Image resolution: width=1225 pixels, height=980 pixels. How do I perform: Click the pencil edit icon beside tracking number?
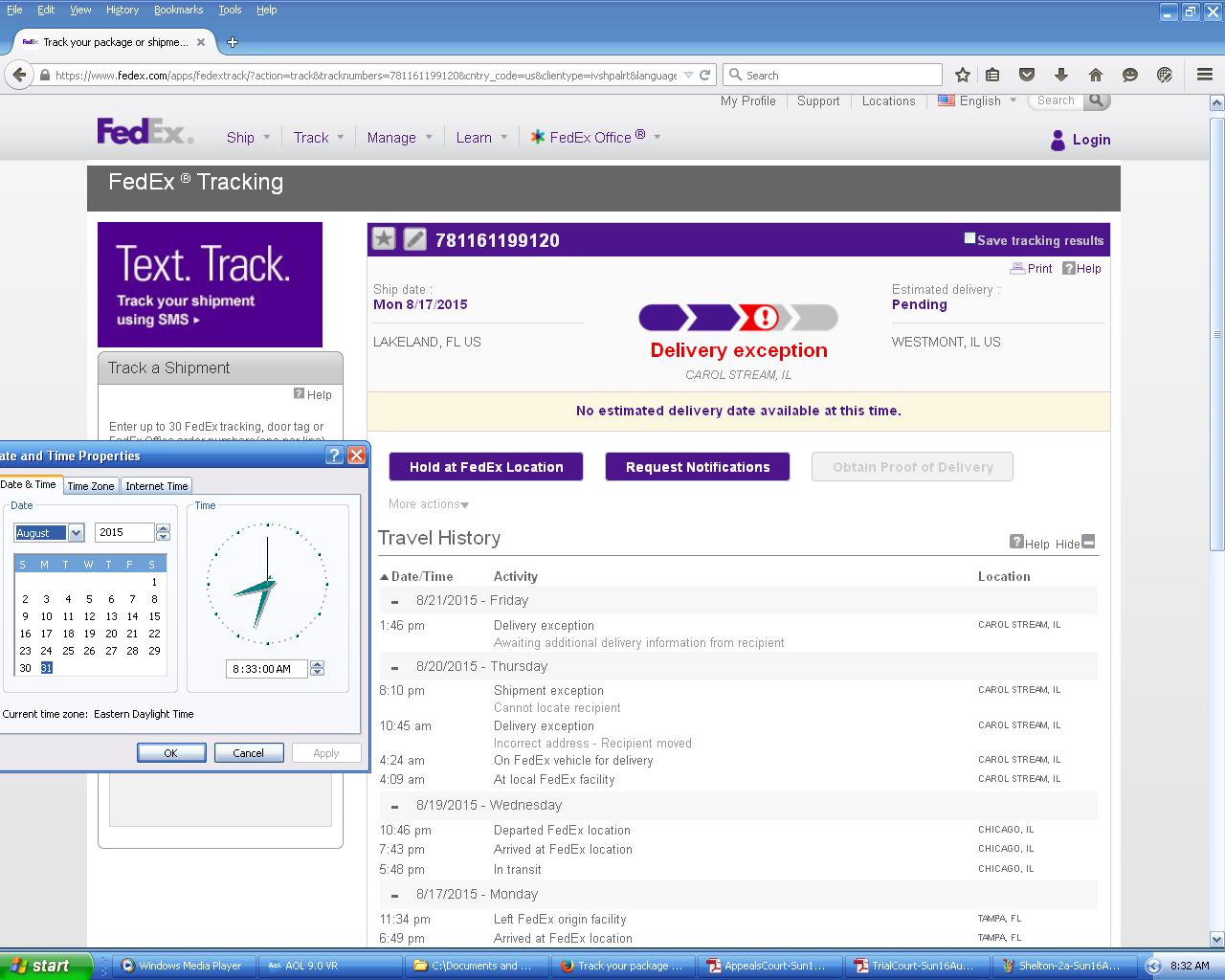414,239
